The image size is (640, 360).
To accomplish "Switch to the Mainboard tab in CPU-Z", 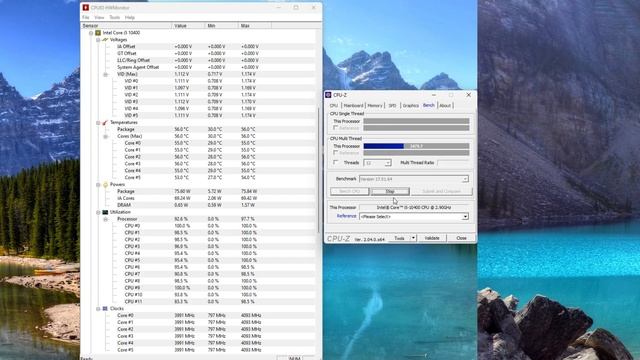I will pyautogui.click(x=353, y=106).
